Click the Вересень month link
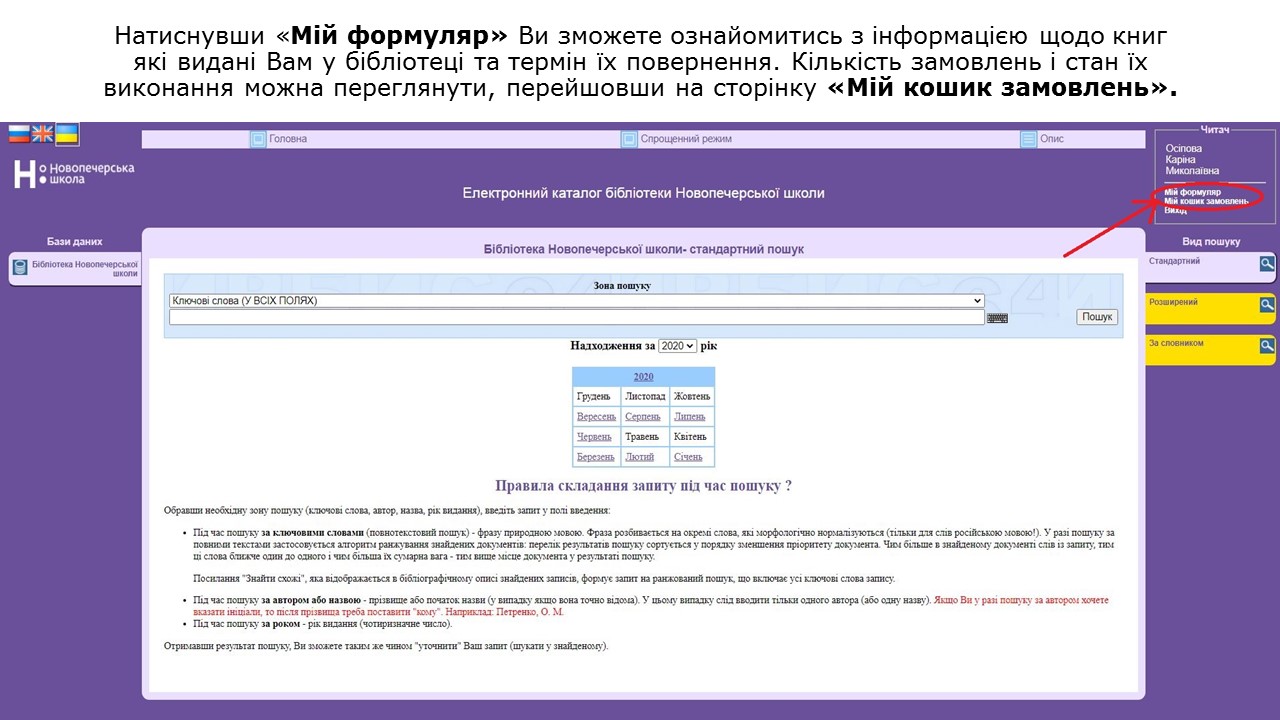 [x=596, y=417]
